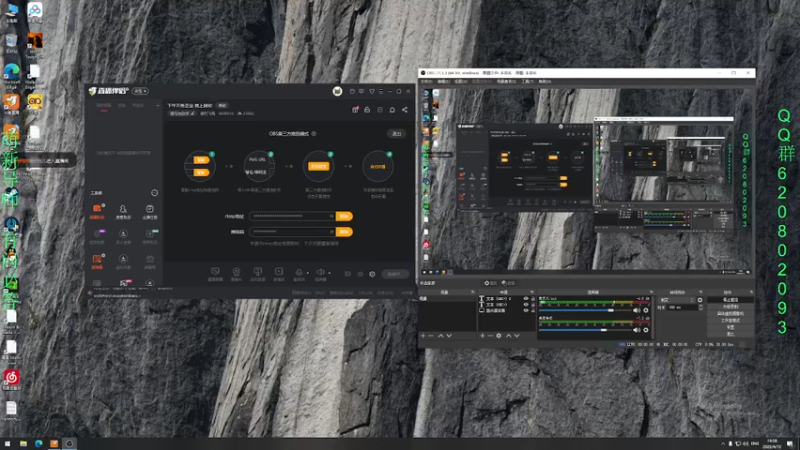Screen dimensions: 800x450
Task: Open source properties gear below OBS Sources list
Action: [499, 336]
